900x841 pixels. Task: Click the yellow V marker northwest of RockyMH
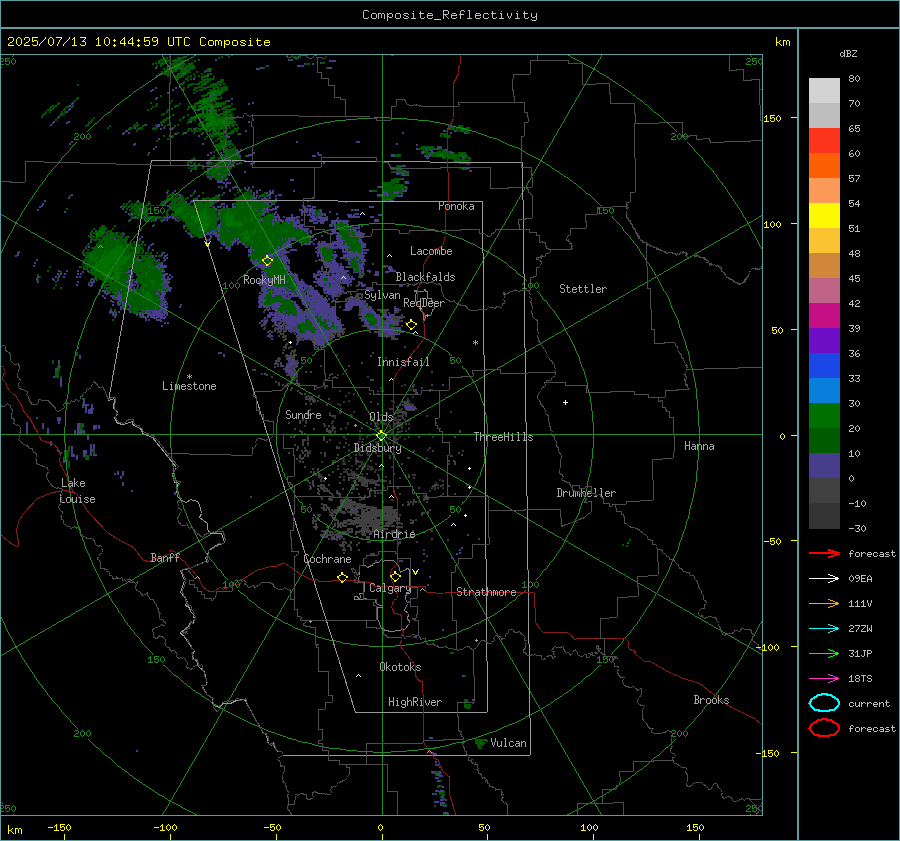(x=208, y=244)
